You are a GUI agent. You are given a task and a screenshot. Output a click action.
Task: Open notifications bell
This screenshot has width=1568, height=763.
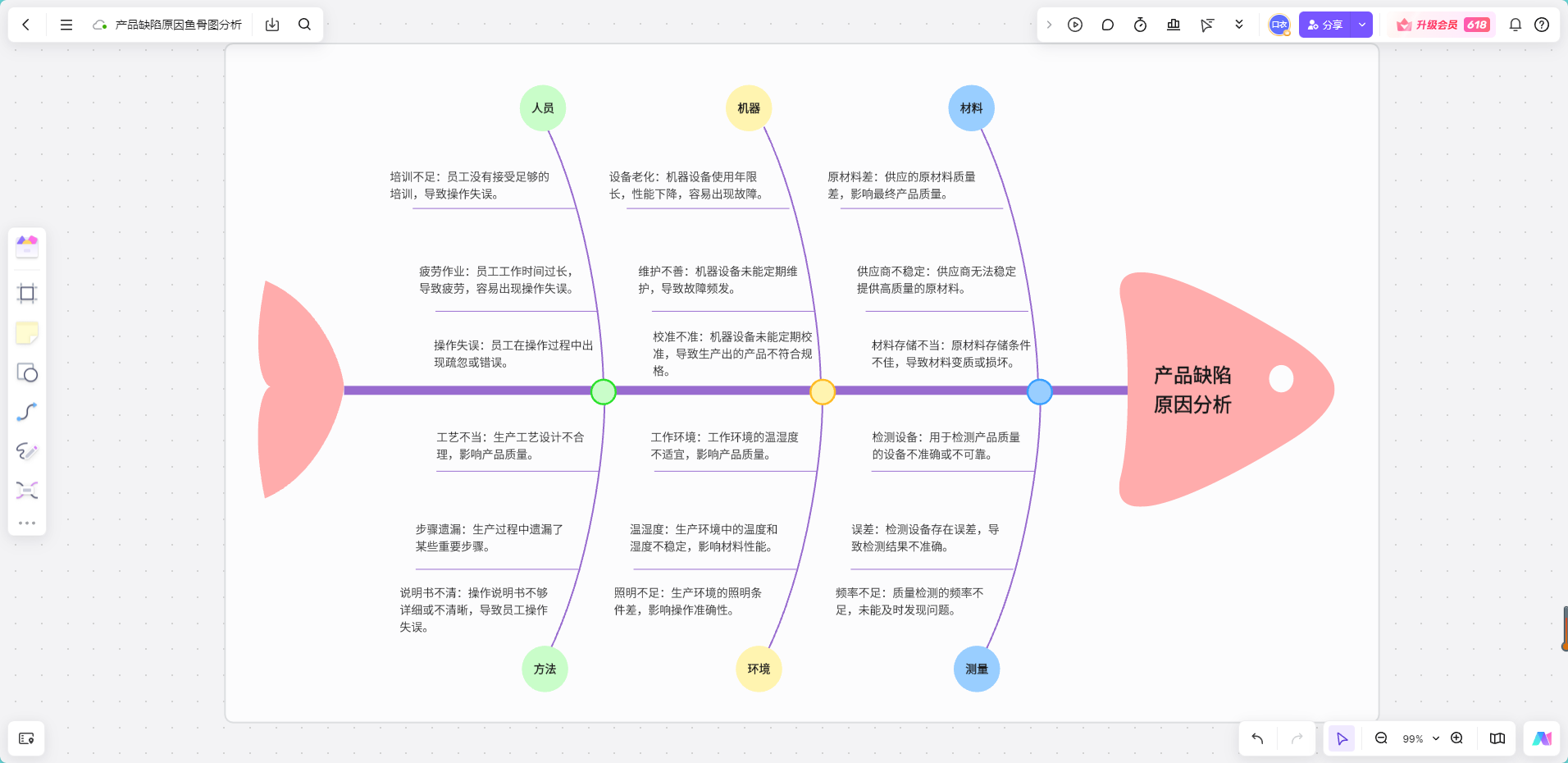(x=1516, y=25)
